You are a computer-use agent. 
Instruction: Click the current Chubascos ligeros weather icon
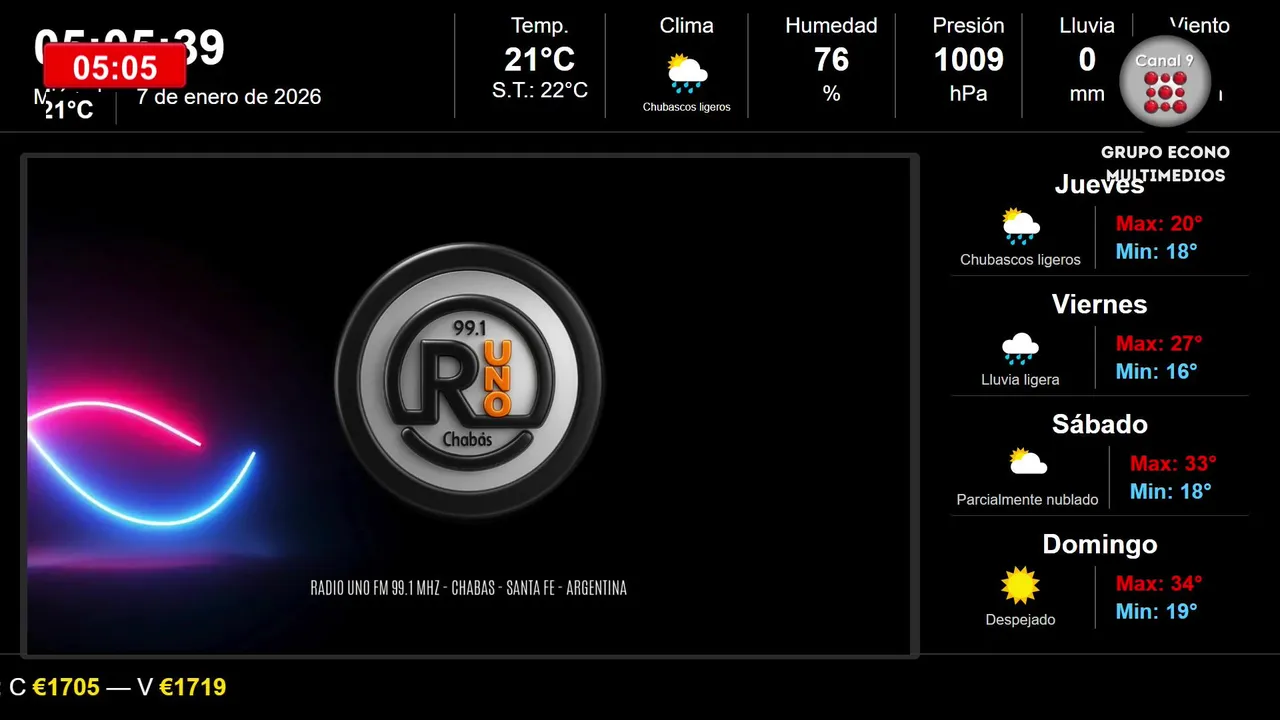686,73
